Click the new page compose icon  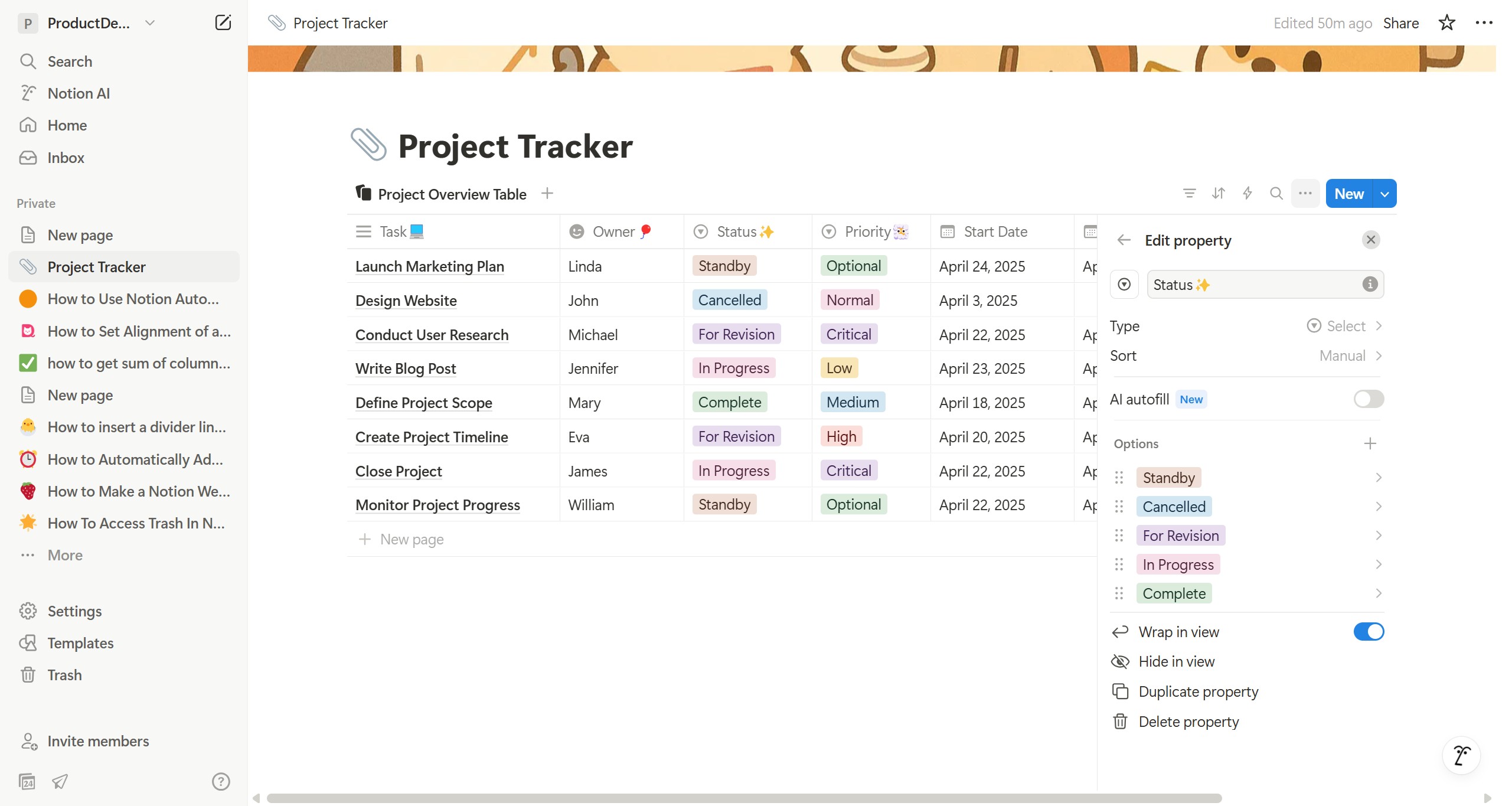(x=223, y=23)
